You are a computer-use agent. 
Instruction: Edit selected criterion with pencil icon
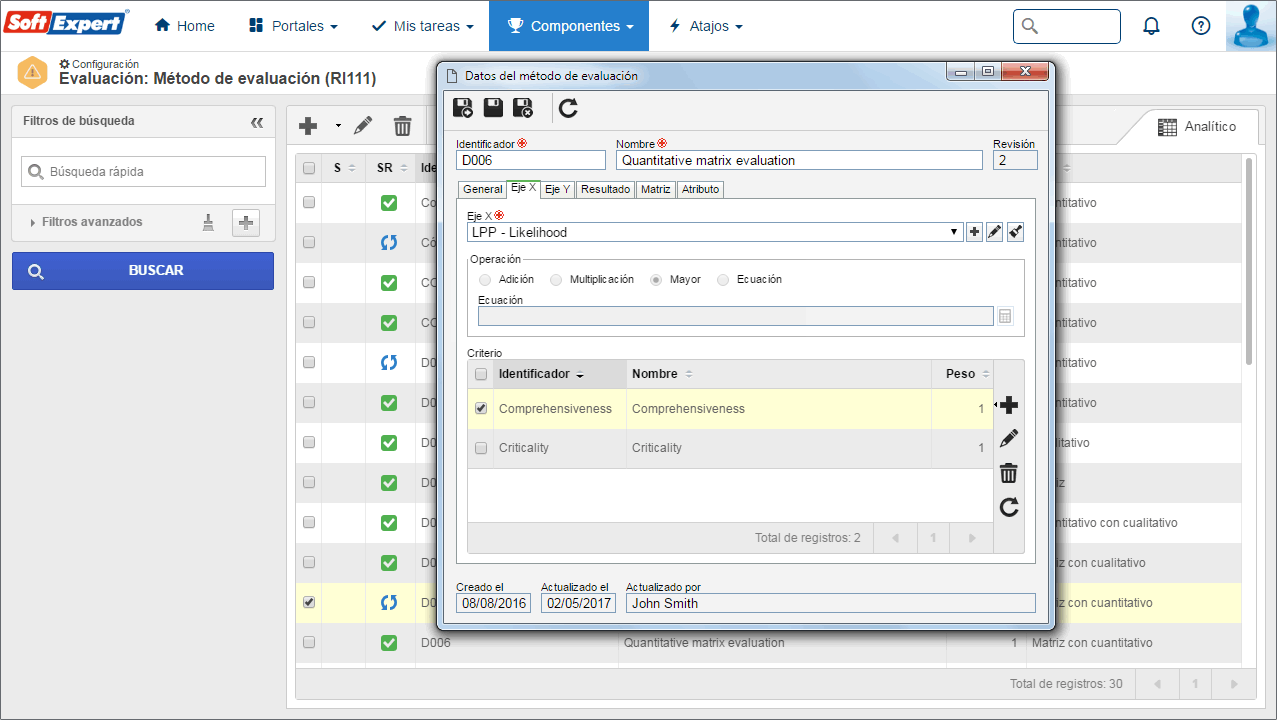(x=1009, y=438)
